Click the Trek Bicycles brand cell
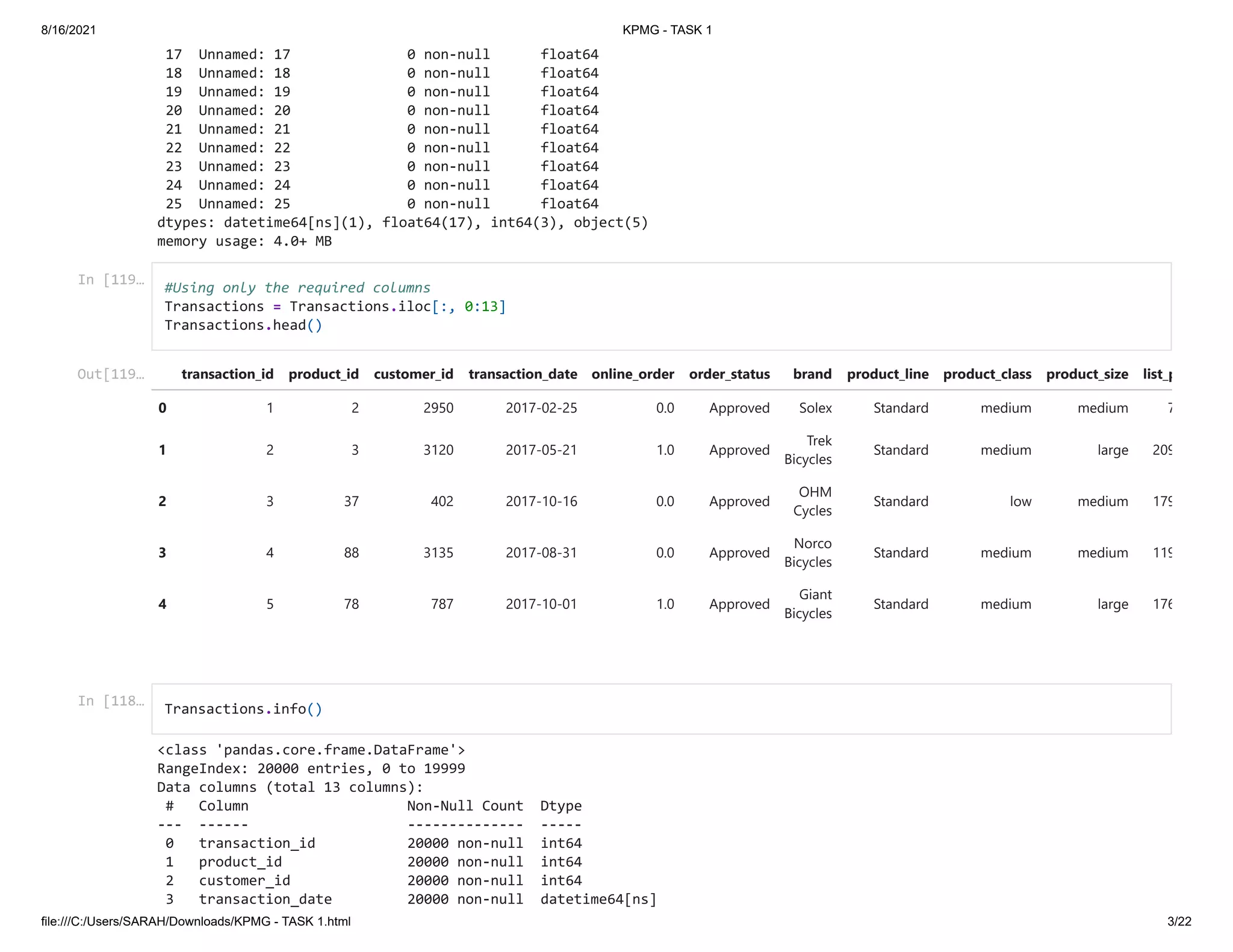 click(x=808, y=450)
